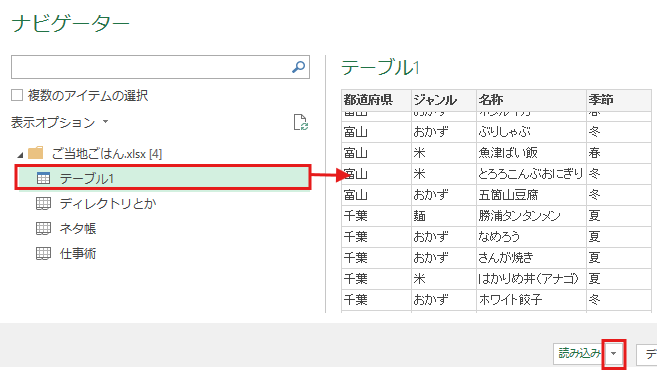Click 米 in the 魚津ばい飯 row
The image size is (657, 370).
tap(444, 153)
